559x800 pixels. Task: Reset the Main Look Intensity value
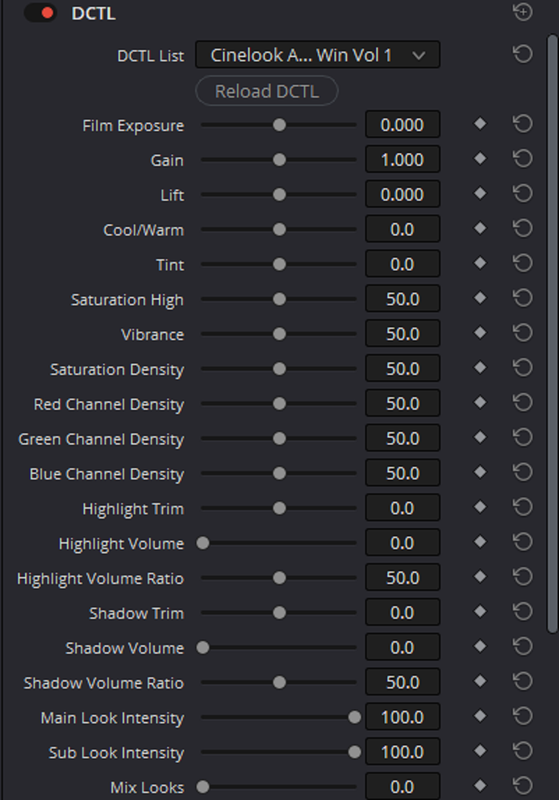pos(523,716)
